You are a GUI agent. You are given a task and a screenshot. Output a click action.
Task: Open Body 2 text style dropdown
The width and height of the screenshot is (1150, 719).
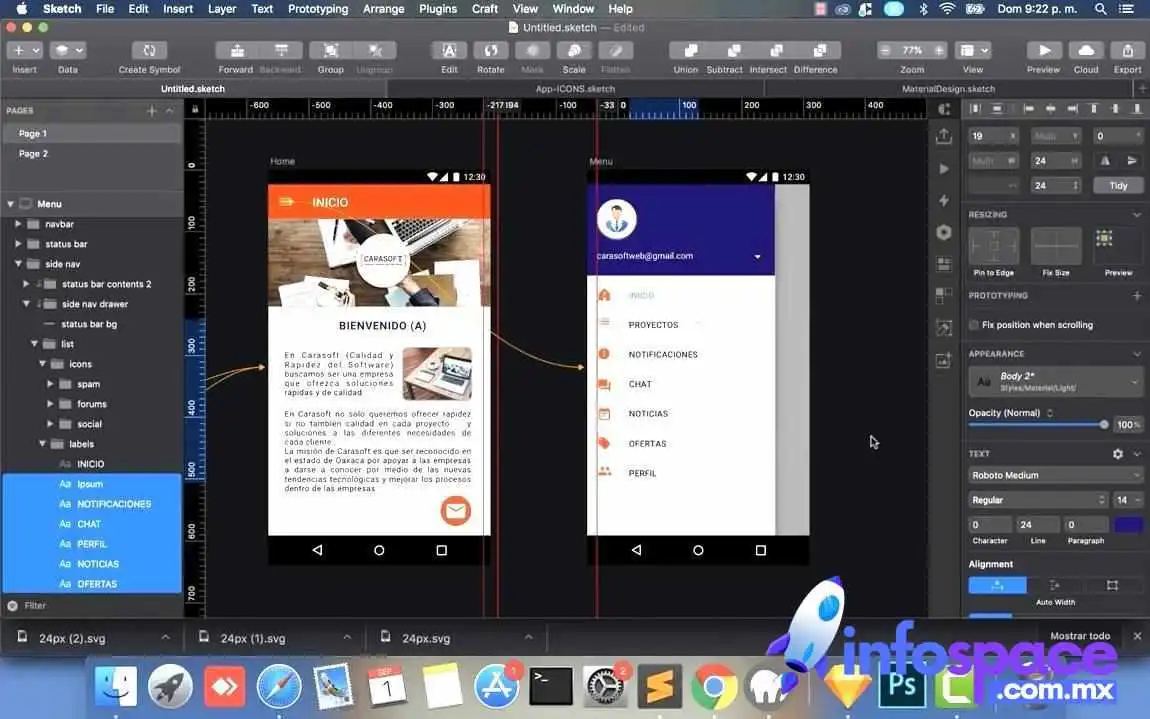tap(1055, 381)
